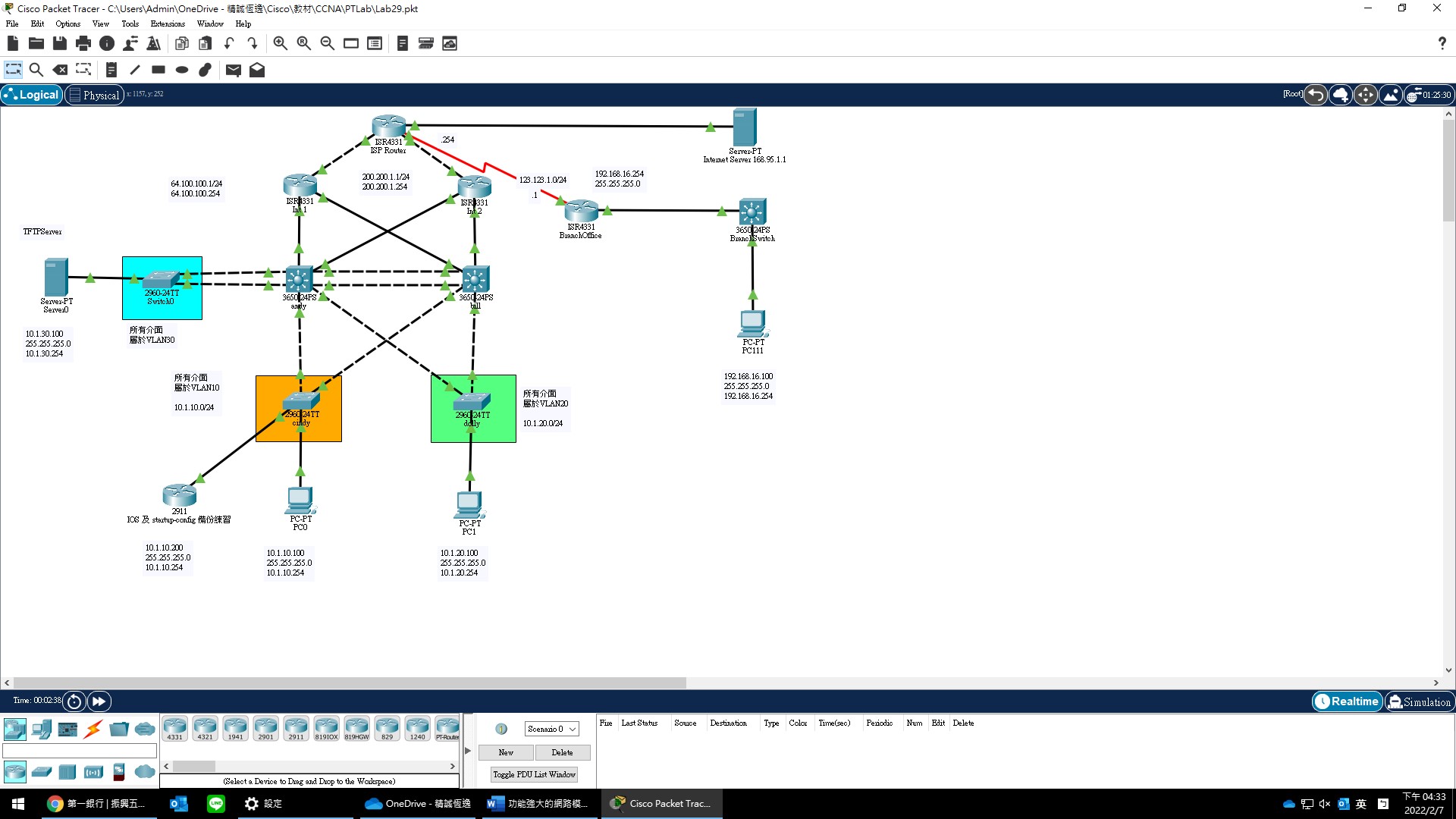The height and width of the screenshot is (819, 1456).
Task: Paste using the clipboard Paste icon
Action: point(205,43)
